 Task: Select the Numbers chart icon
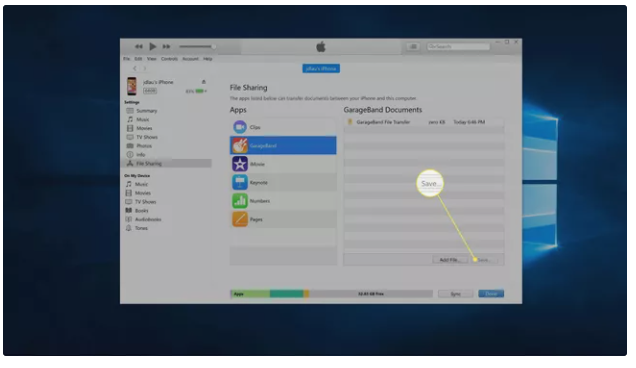[x=240, y=201]
